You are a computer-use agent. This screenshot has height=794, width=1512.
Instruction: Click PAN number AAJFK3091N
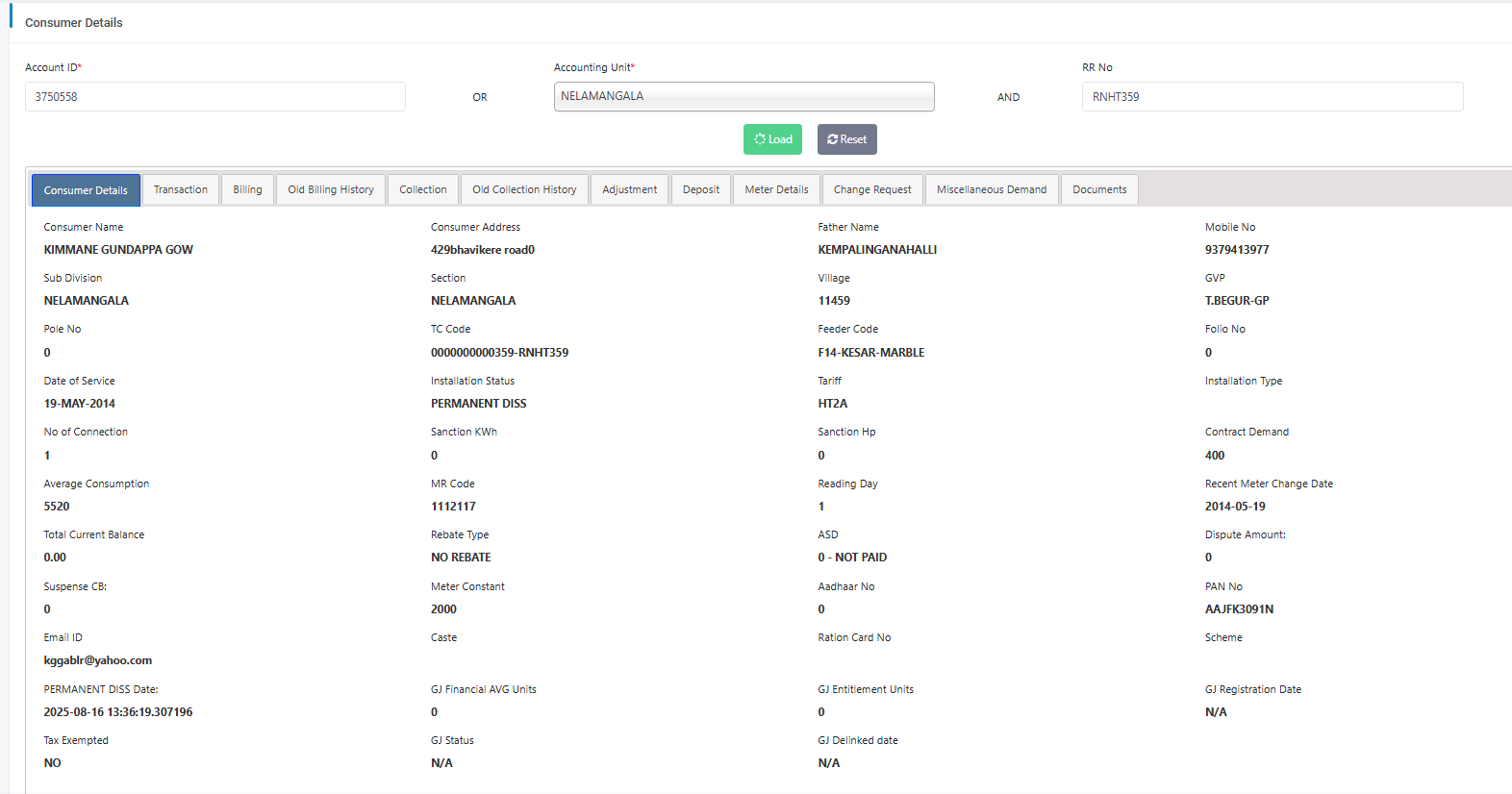(1239, 609)
